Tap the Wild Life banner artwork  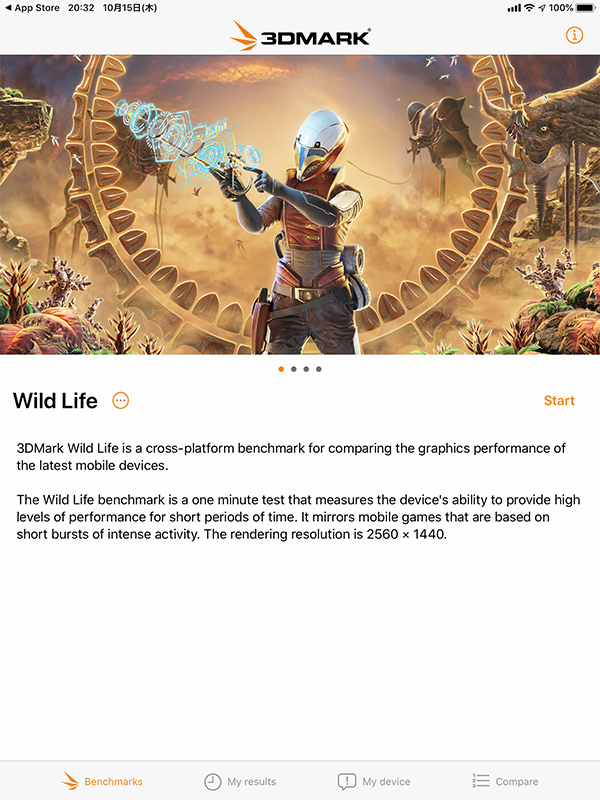[x=300, y=205]
